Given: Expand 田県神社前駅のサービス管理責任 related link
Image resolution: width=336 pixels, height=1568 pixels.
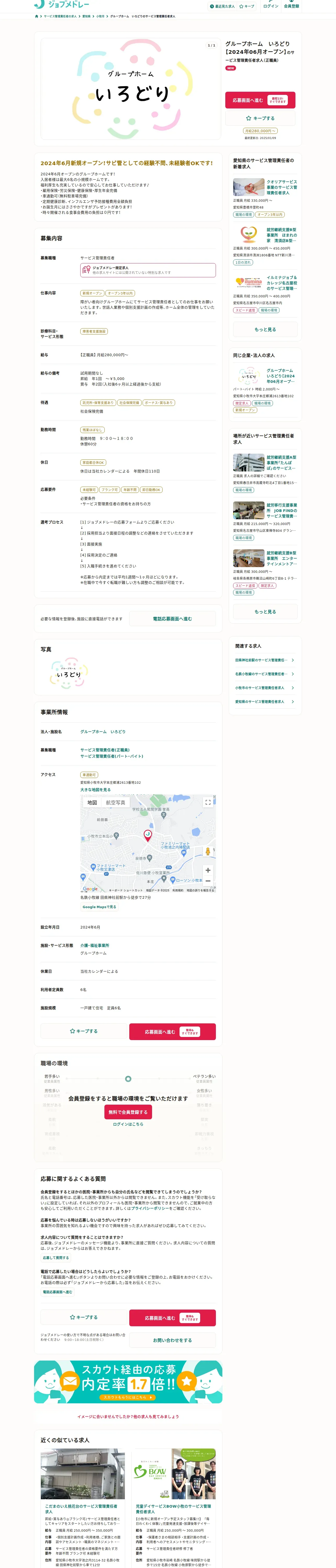Looking at the screenshot, I should (x=265, y=660).
